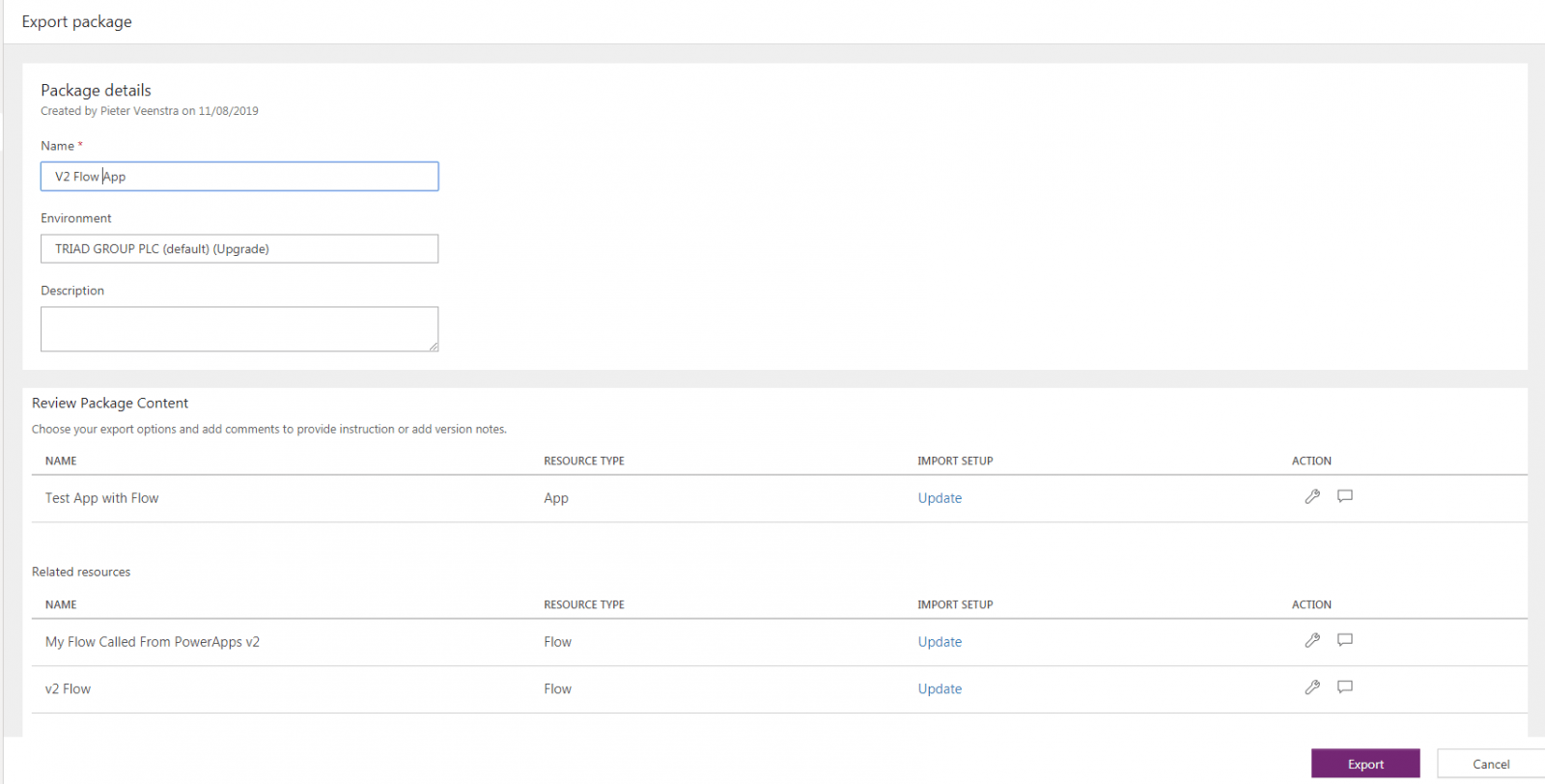This screenshot has width=1545, height=784.
Task: Click the purple Export button
Action: click(x=1365, y=764)
